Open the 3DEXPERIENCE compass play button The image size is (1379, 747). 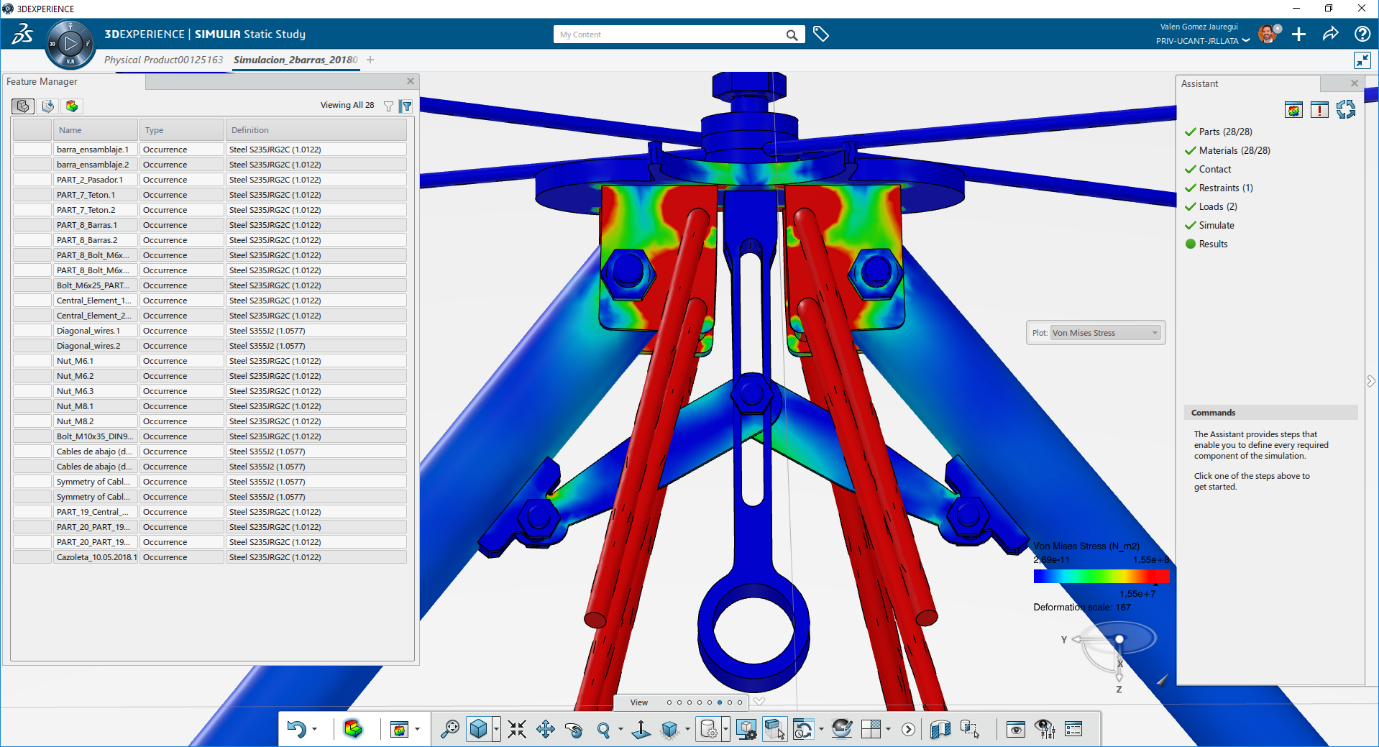tap(70, 44)
